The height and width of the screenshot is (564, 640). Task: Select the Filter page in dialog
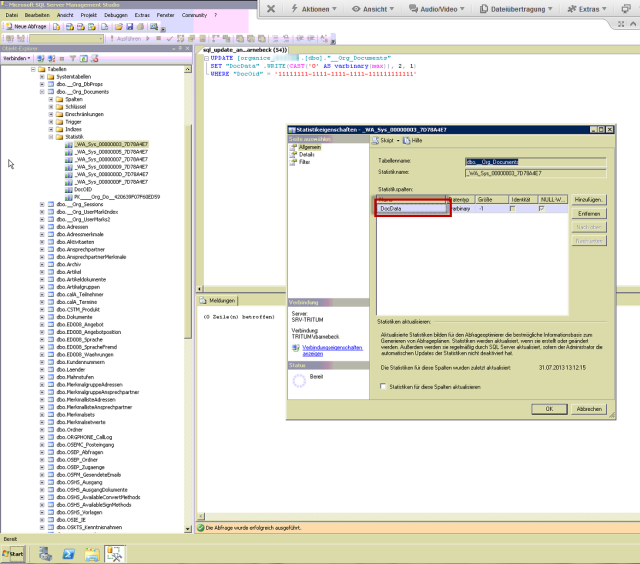pos(304,162)
